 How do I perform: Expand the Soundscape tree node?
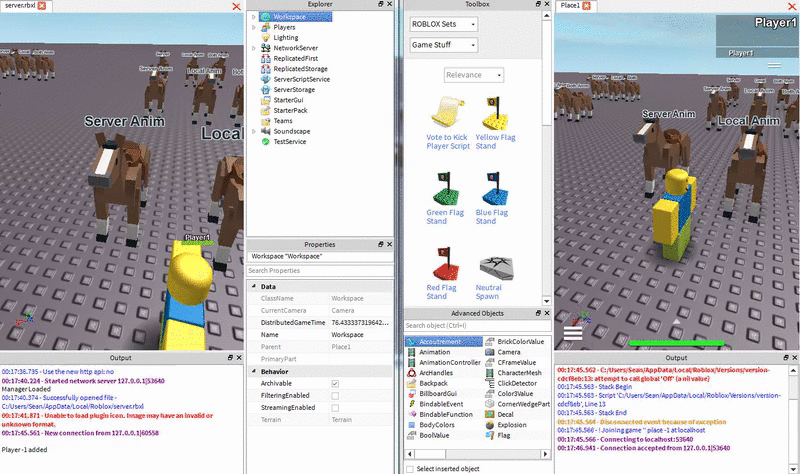pos(254,131)
